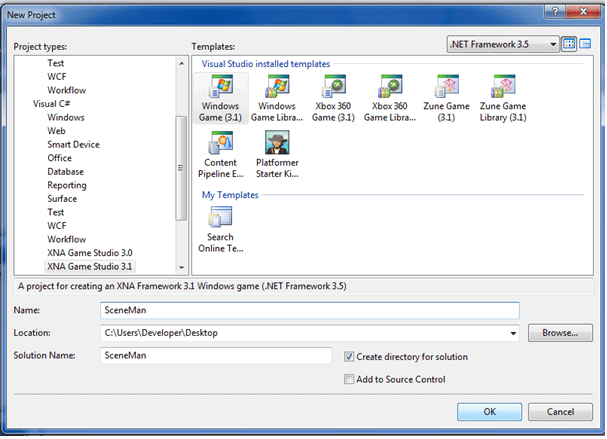Viewport: 607px width, 439px height.
Task: Click the project types scrollbar thumb
Action: coord(181,168)
